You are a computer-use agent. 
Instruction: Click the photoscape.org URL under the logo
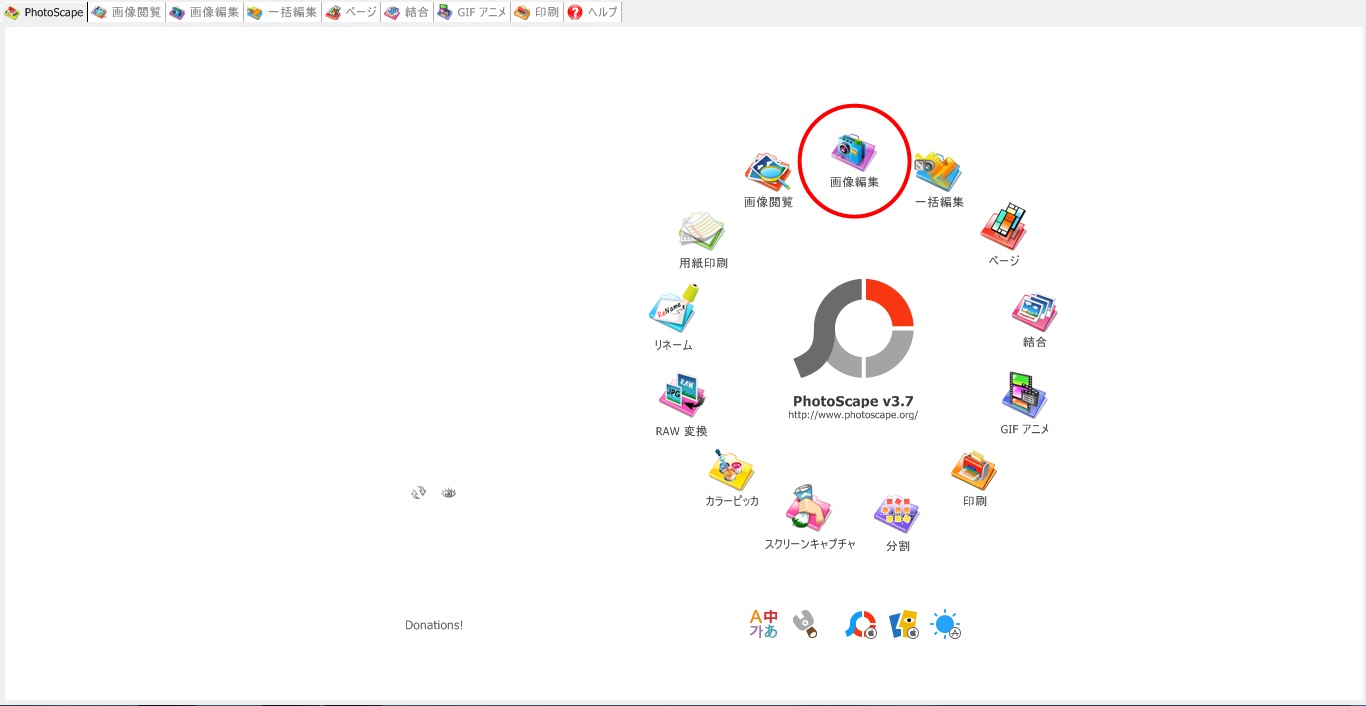852,415
